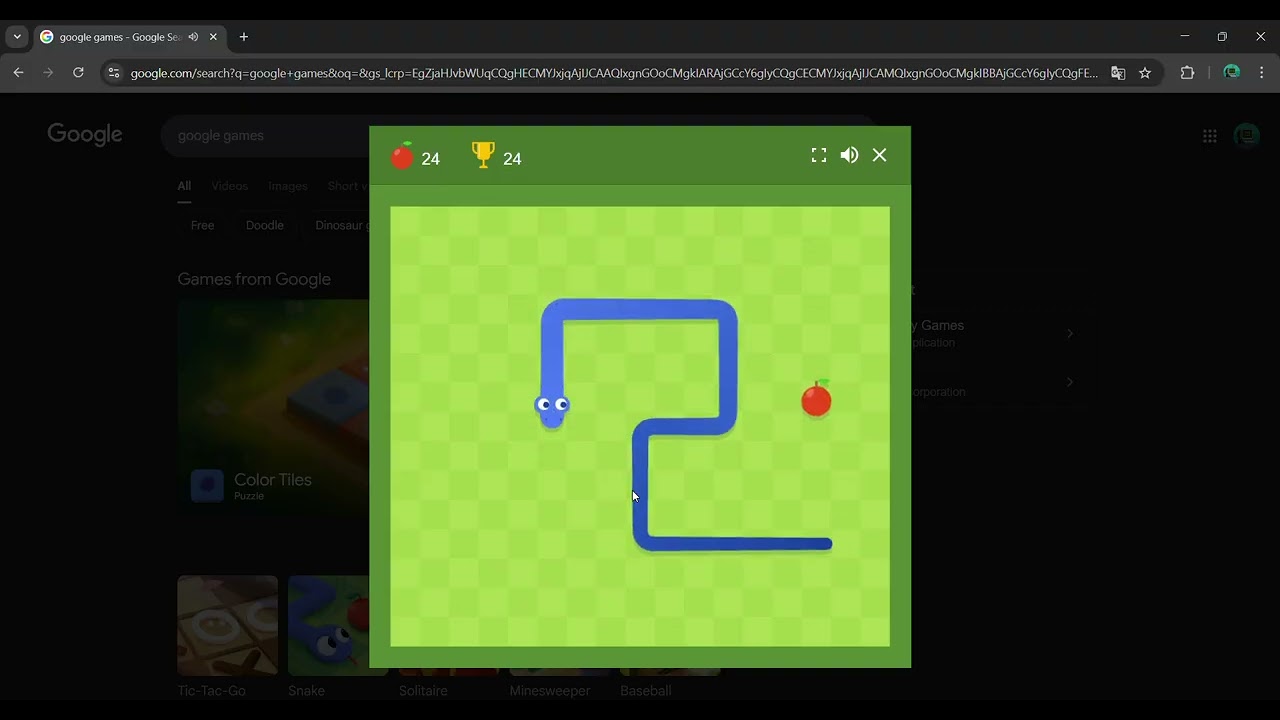Viewport: 1280px width, 720px height.
Task: Open a new browser tab
Action: click(x=243, y=37)
